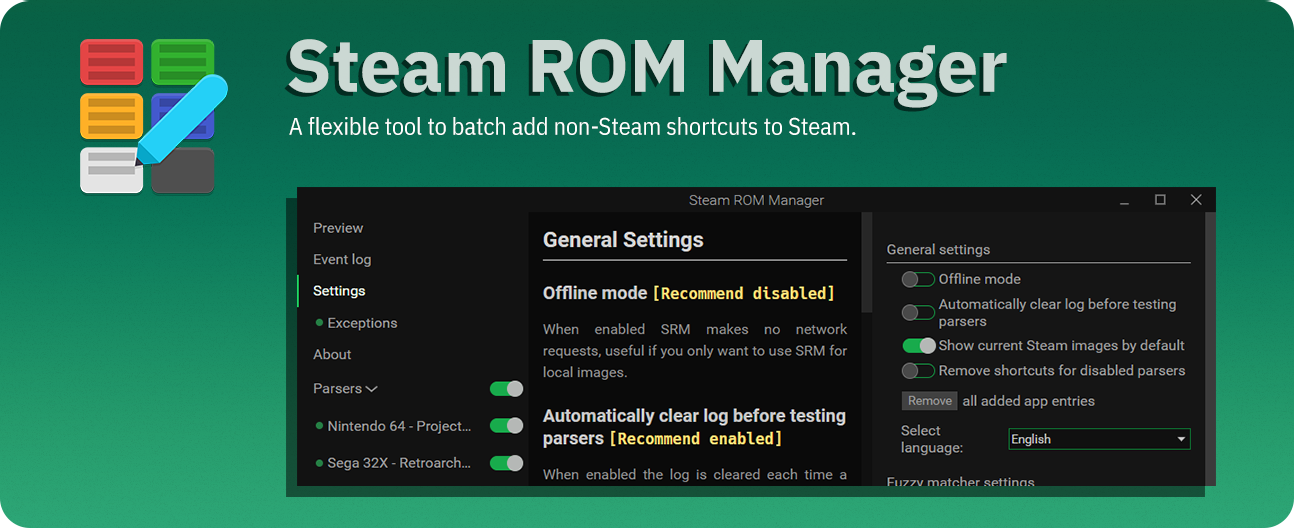The image size is (1294, 528).
Task: Toggle all Parsers switch off
Action: pyautogui.click(x=506, y=388)
